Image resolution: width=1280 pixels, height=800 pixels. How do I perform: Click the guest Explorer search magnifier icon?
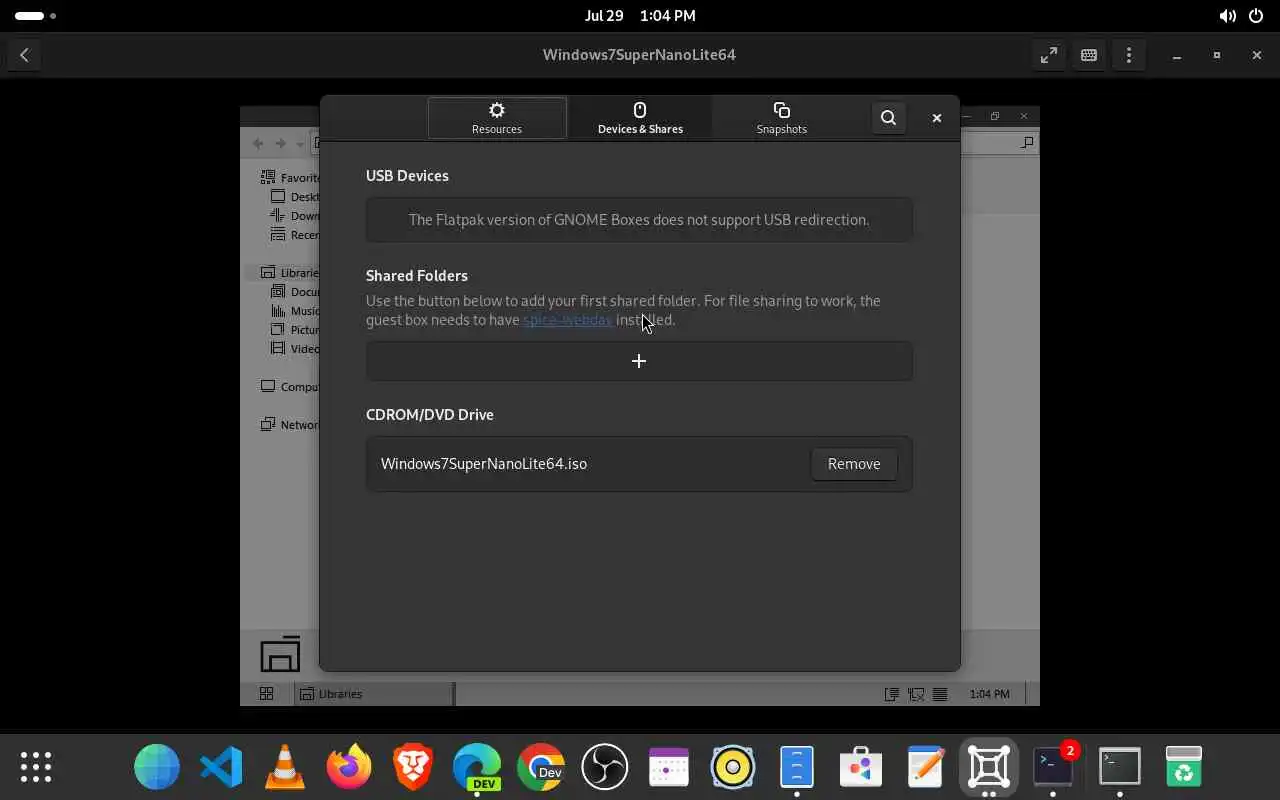pos(1027,143)
